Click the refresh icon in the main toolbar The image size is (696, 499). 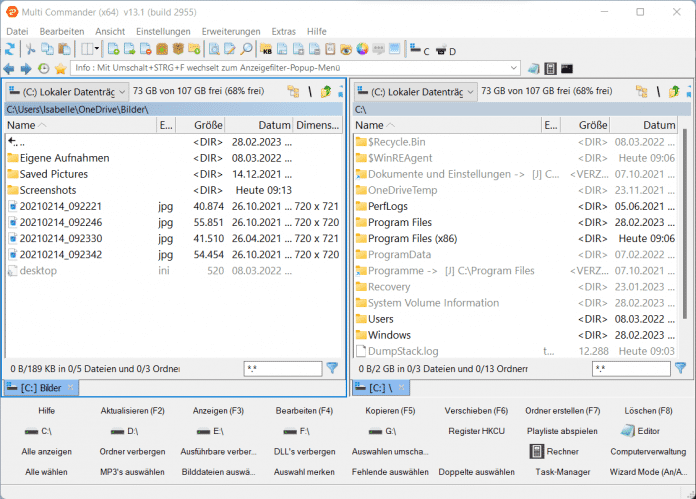click(x=10, y=49)
